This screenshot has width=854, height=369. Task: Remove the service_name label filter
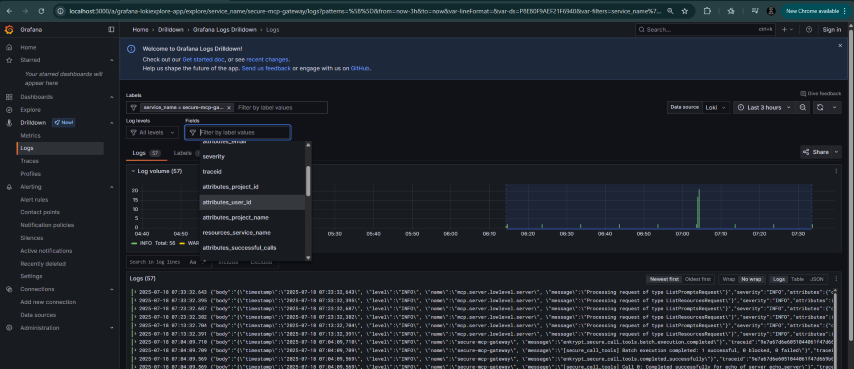point(229,108)
